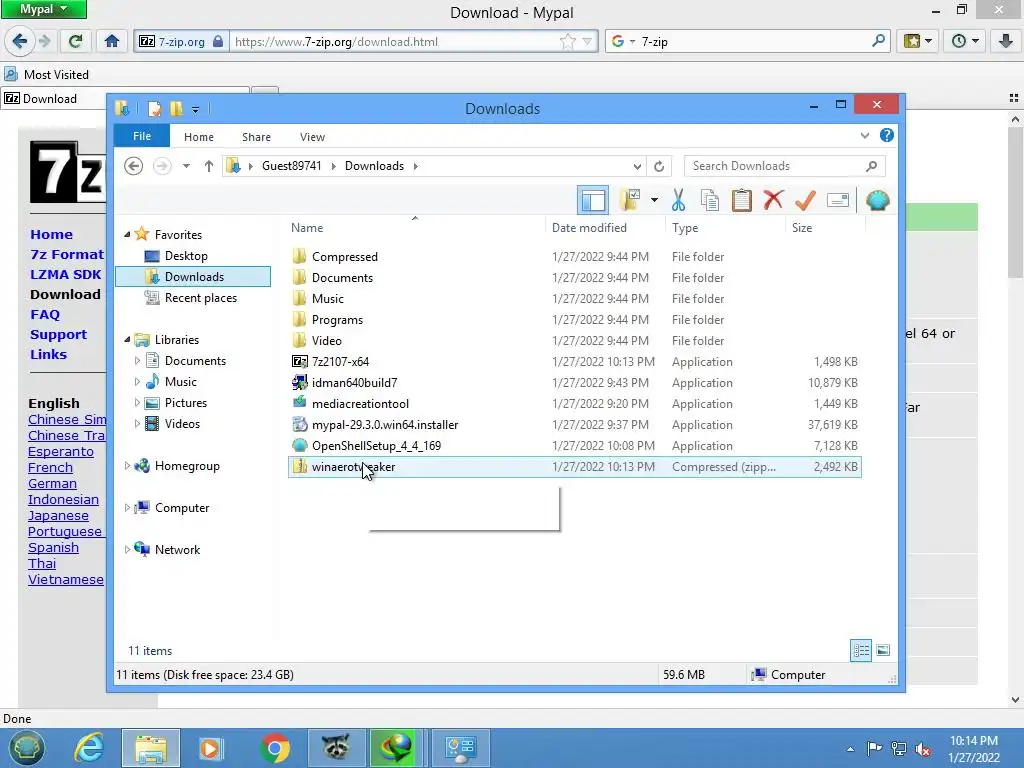Click the orange checkmark Properties icon
Image resolution: width=1024 pixels, height=768 pixels.
805,200
